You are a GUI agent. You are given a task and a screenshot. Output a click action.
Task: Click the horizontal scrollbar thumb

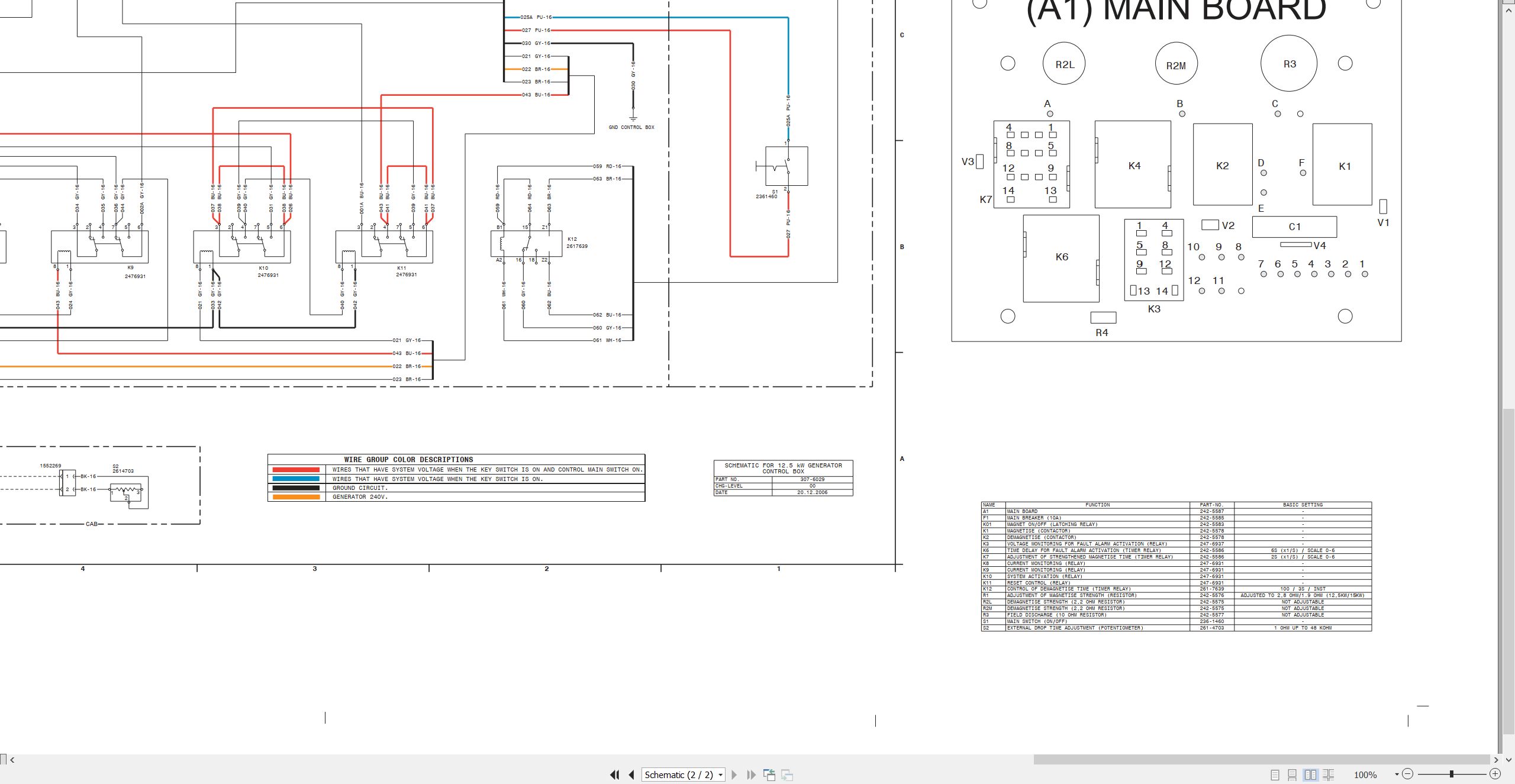pyautogui.click(x=1261, y=760)
